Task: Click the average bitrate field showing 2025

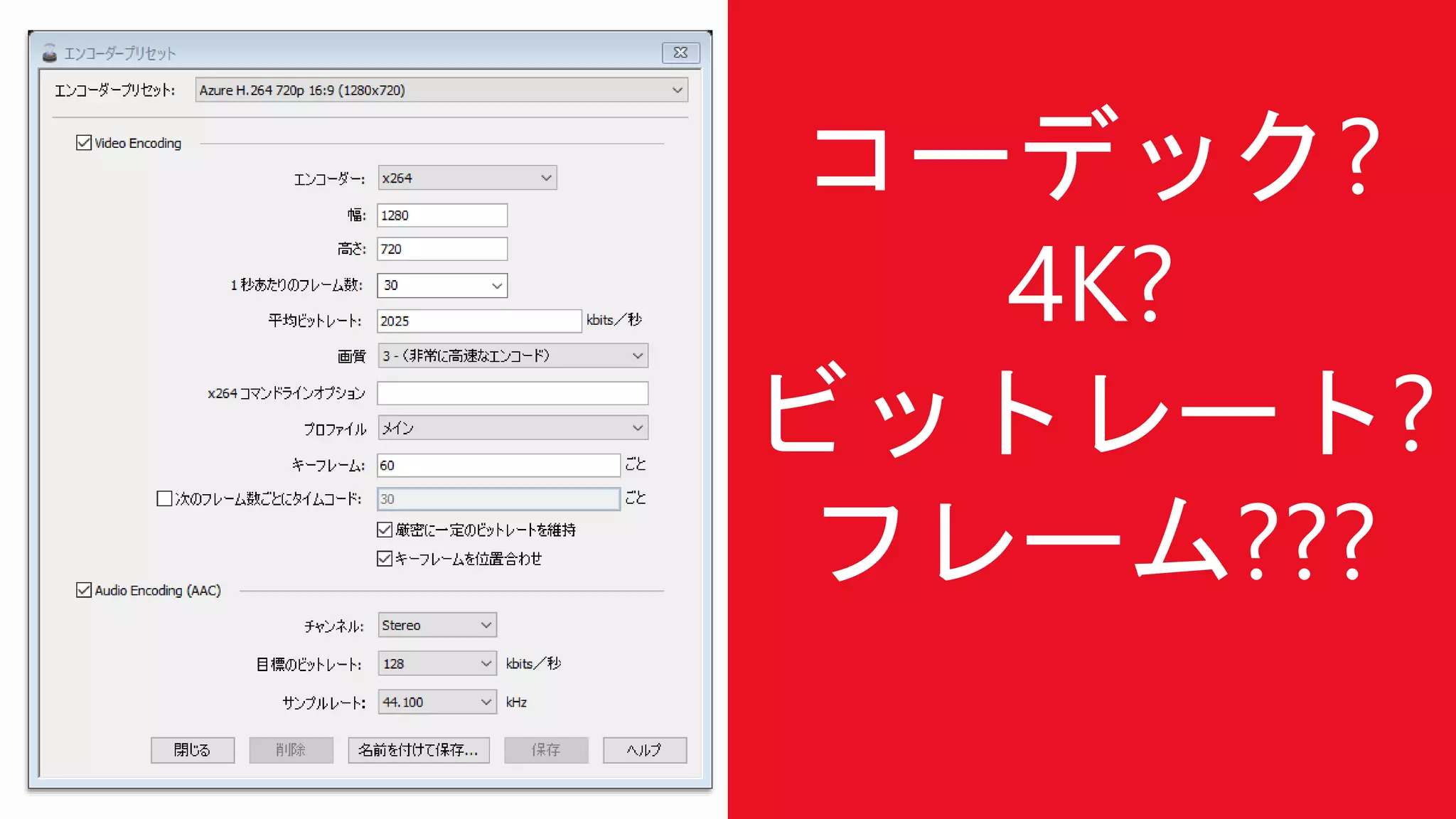Action: point(478,321)
